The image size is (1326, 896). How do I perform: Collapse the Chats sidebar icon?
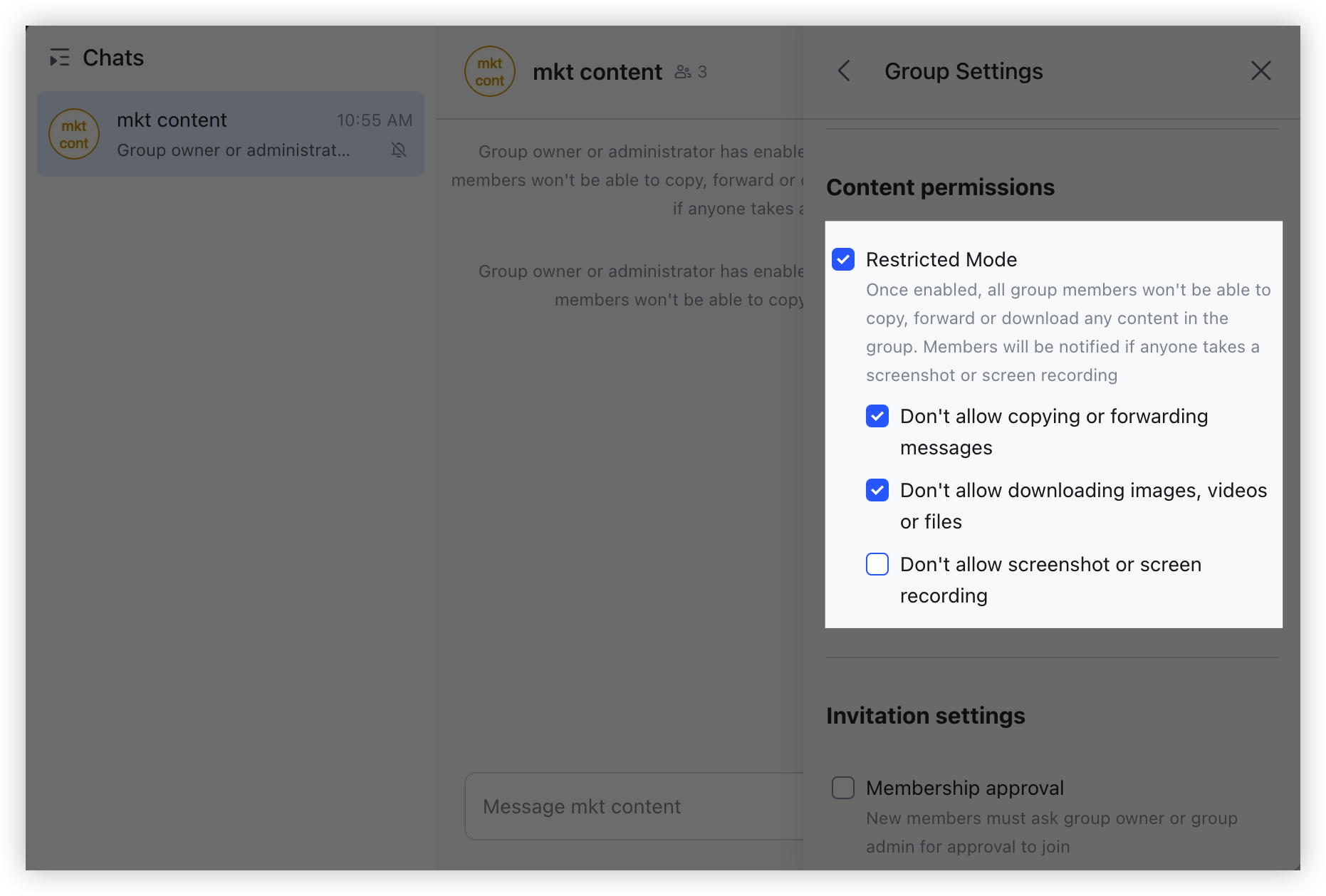pyautogui.click(x=59, y=58)
